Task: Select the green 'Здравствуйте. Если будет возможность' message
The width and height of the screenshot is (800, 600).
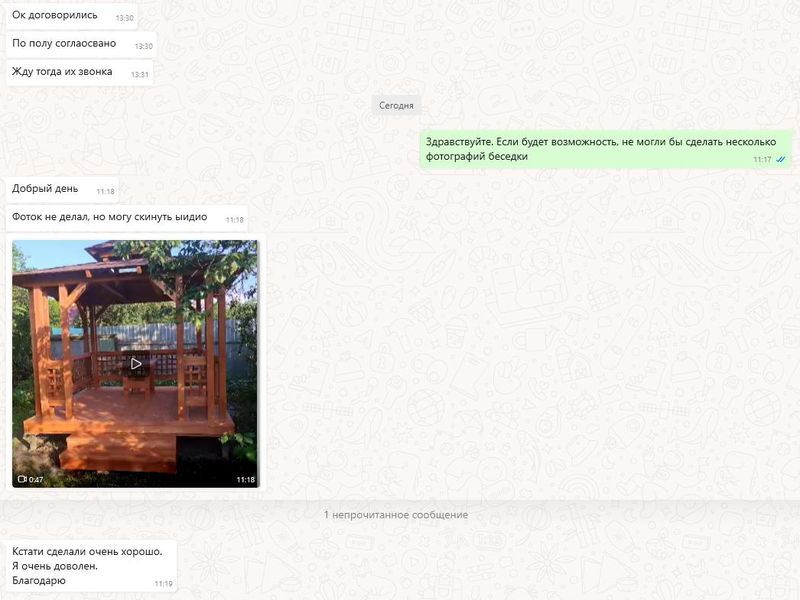Action: [x=606, y=149]
